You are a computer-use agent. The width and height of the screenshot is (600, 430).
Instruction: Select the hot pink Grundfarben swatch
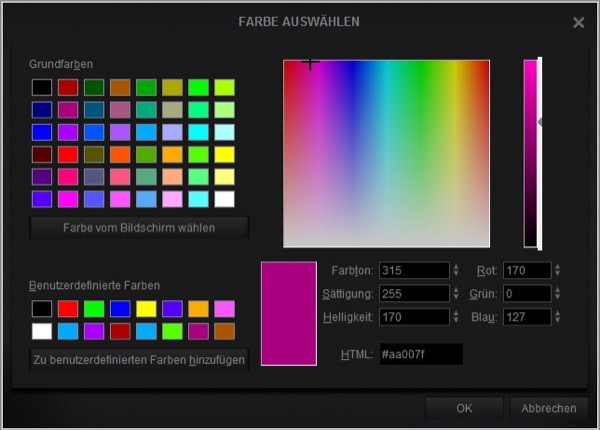click(x=68, y=177)
